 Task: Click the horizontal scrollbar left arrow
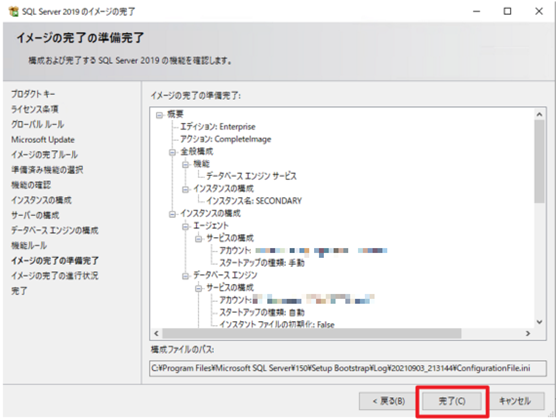click(x=156, y=334)
